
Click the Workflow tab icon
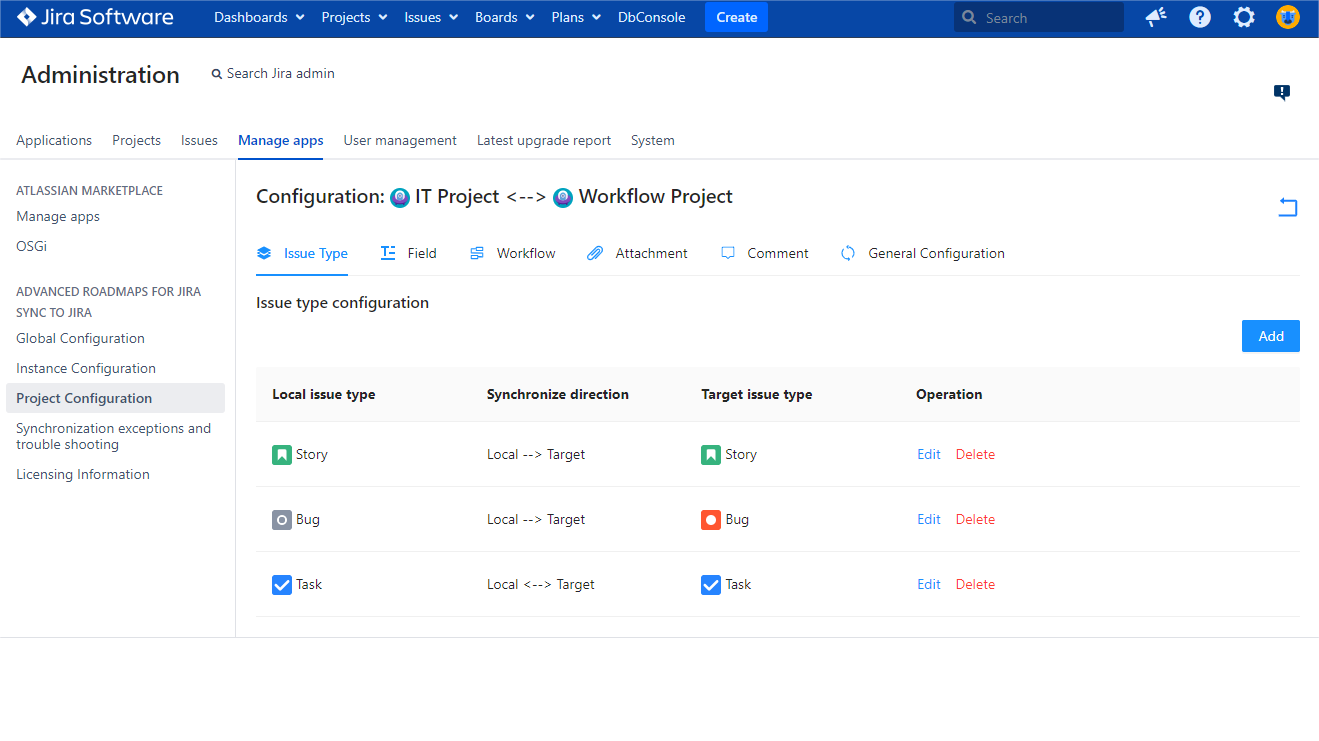tap(477, 253)
